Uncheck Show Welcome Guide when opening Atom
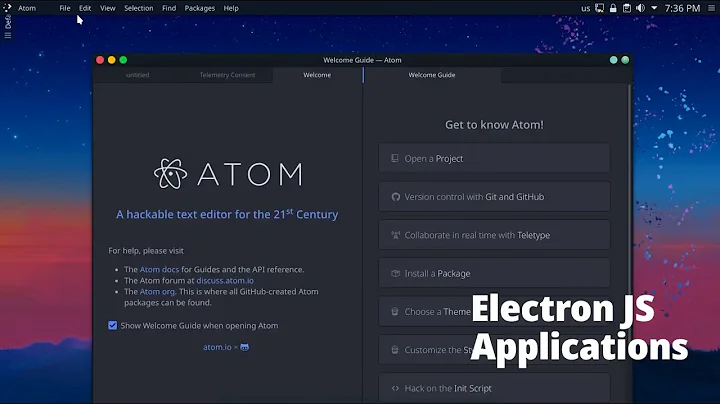Screen dimensions: 720x404 point(113,326)
